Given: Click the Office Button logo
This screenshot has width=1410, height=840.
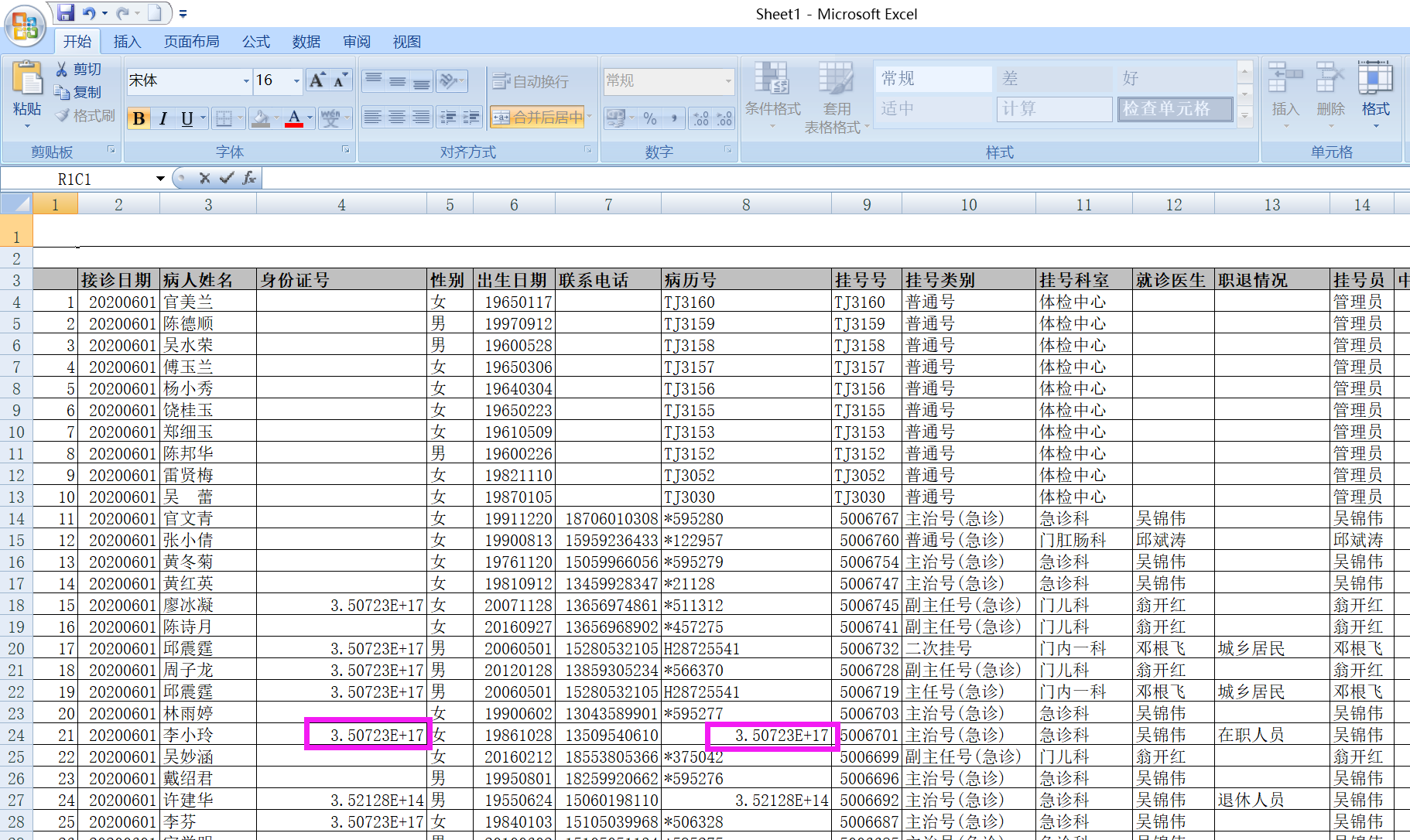Looking at the screenshot, I should tap(25, 27).
